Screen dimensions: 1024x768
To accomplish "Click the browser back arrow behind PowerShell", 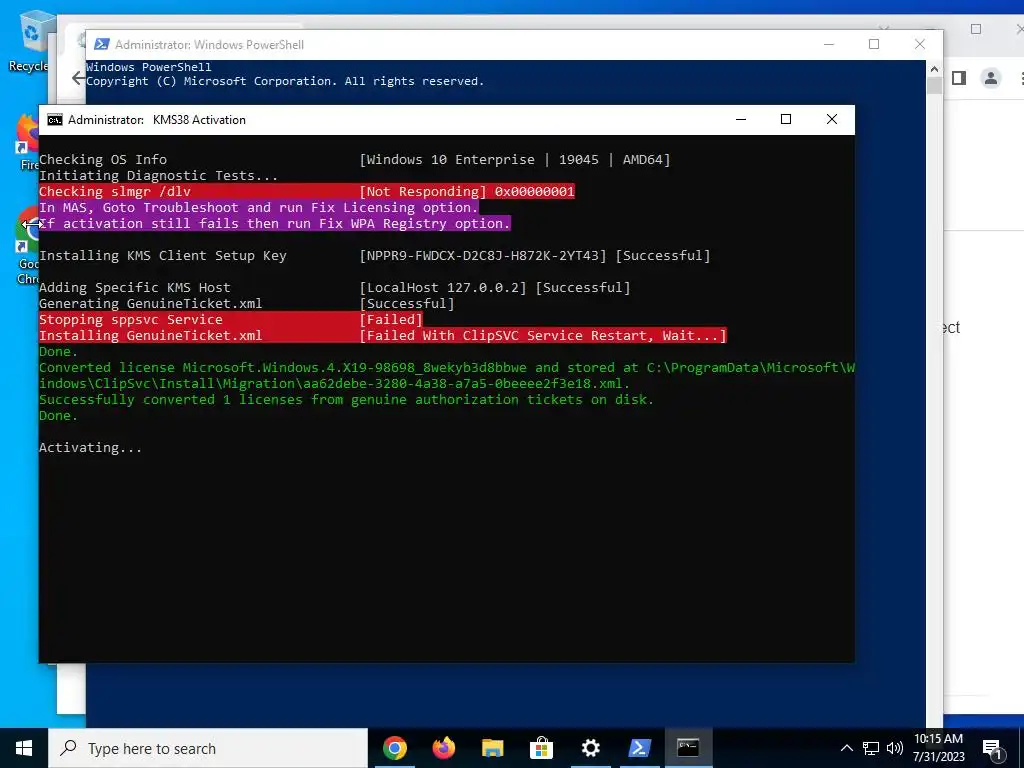I will click(78, 78).
